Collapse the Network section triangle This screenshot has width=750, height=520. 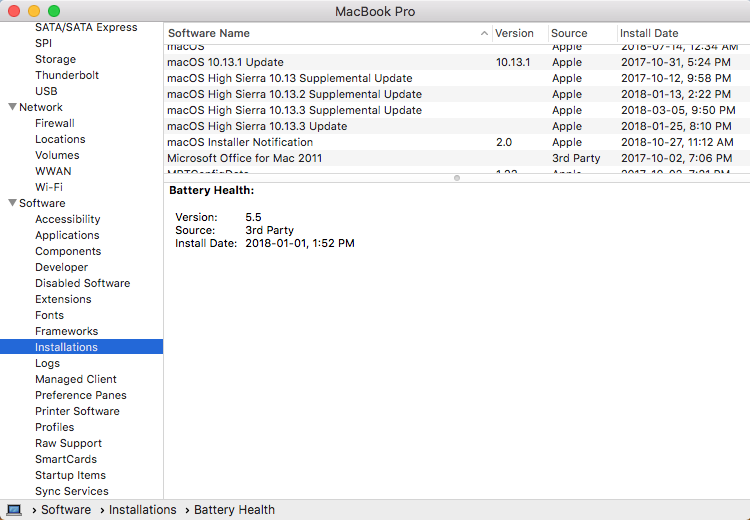[13, 107]
